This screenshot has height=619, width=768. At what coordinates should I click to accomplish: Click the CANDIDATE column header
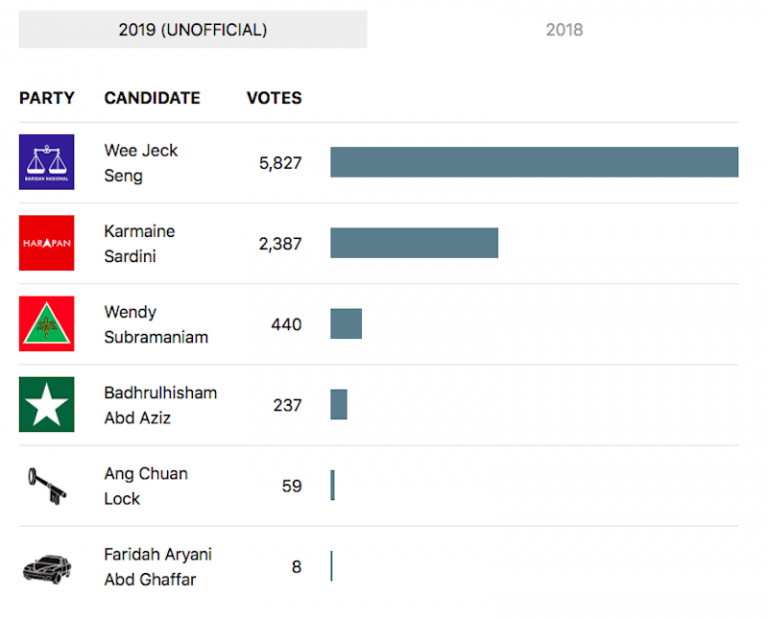[152, 98]
